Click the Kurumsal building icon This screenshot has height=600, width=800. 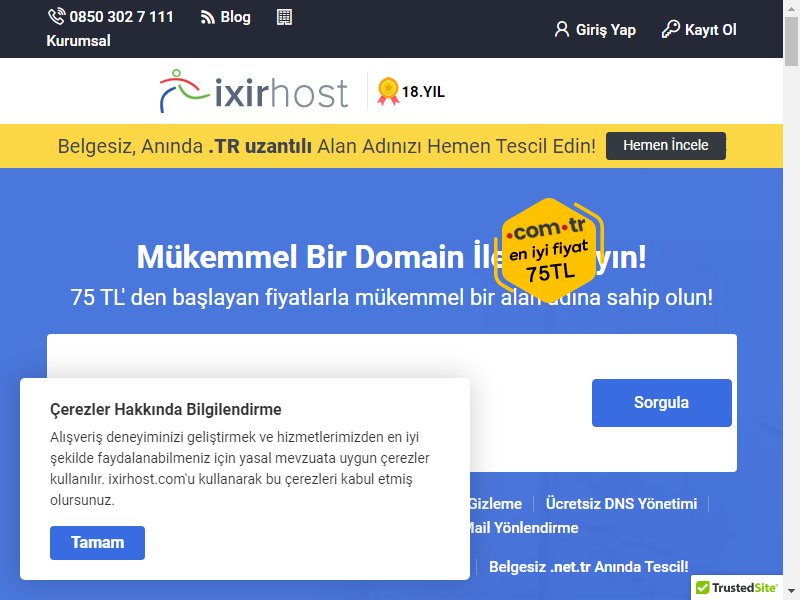coord(284,17)
